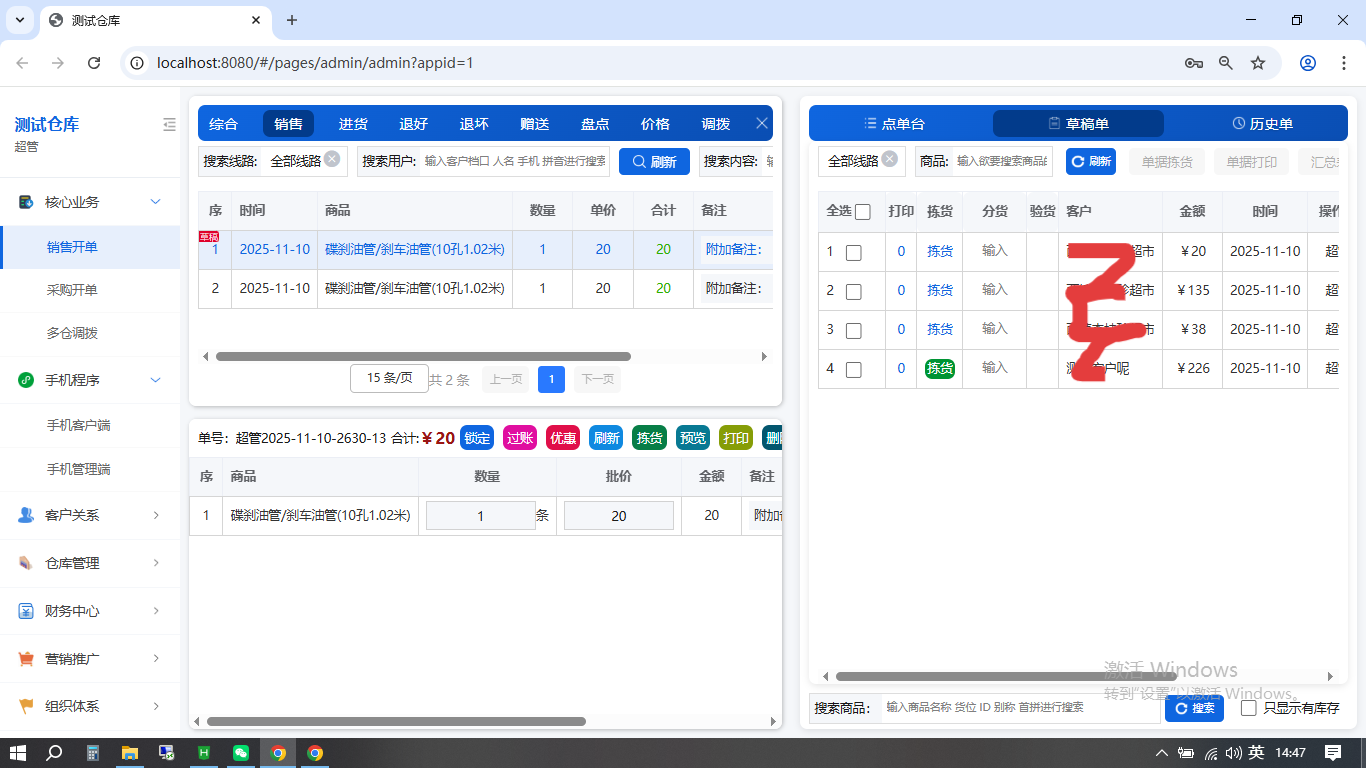Image resolution: width=1366 pixels, height=768 pixels.
Task: Click the 优惠 discount icon
Action: click(x=563, y=437)
